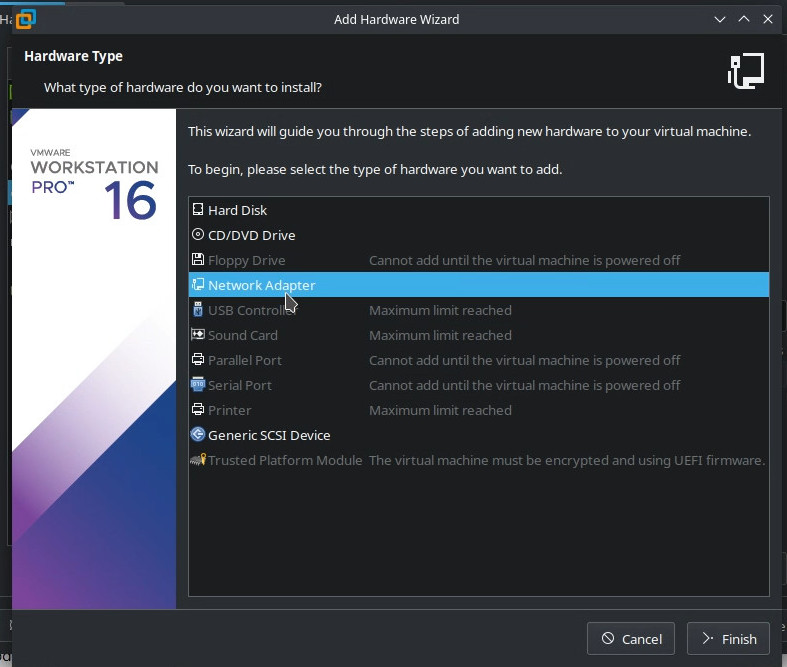Pick the Trusted Platform Module entry
This screenshot has height=667, width=787.
coord(284,460)
